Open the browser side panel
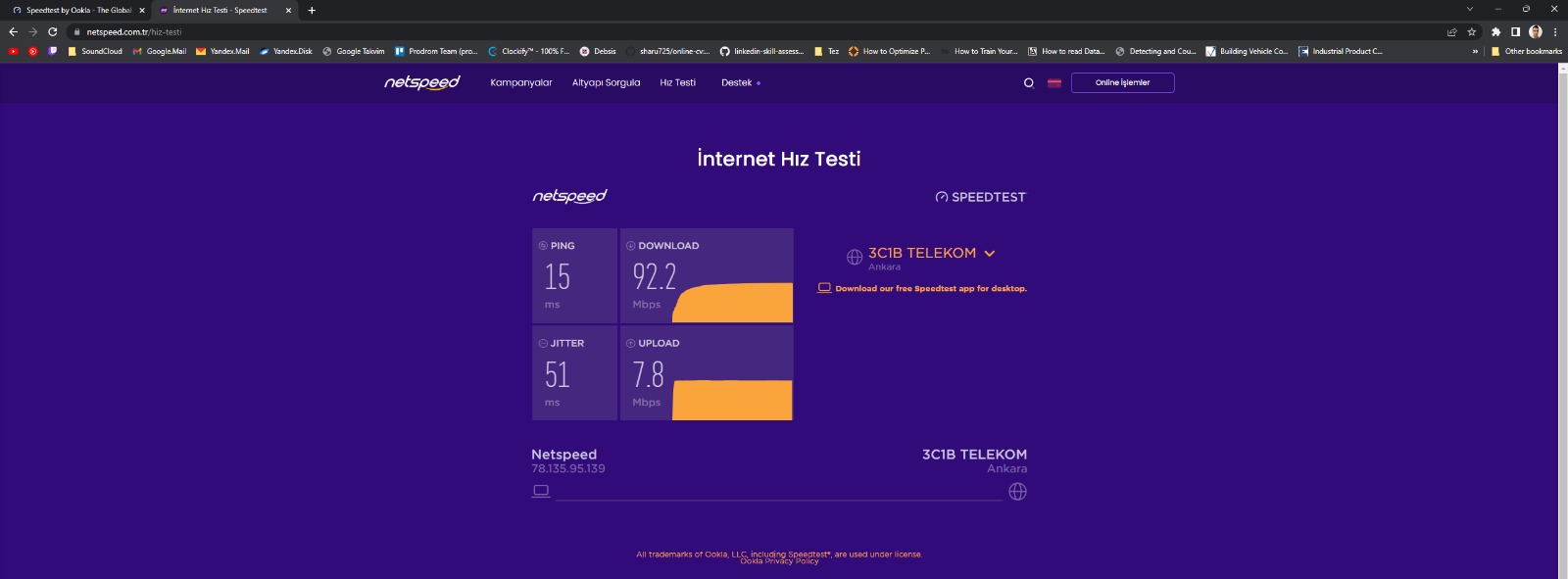The width and height of the screenshot is (1568, 579). point(1515,32)
